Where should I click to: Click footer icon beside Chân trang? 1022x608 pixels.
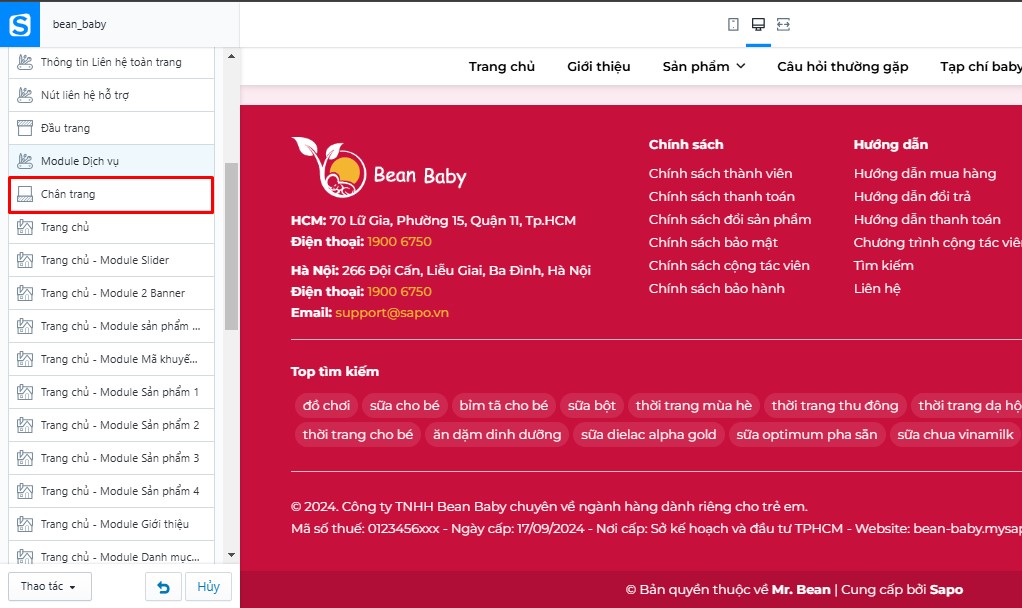[25, 194]
